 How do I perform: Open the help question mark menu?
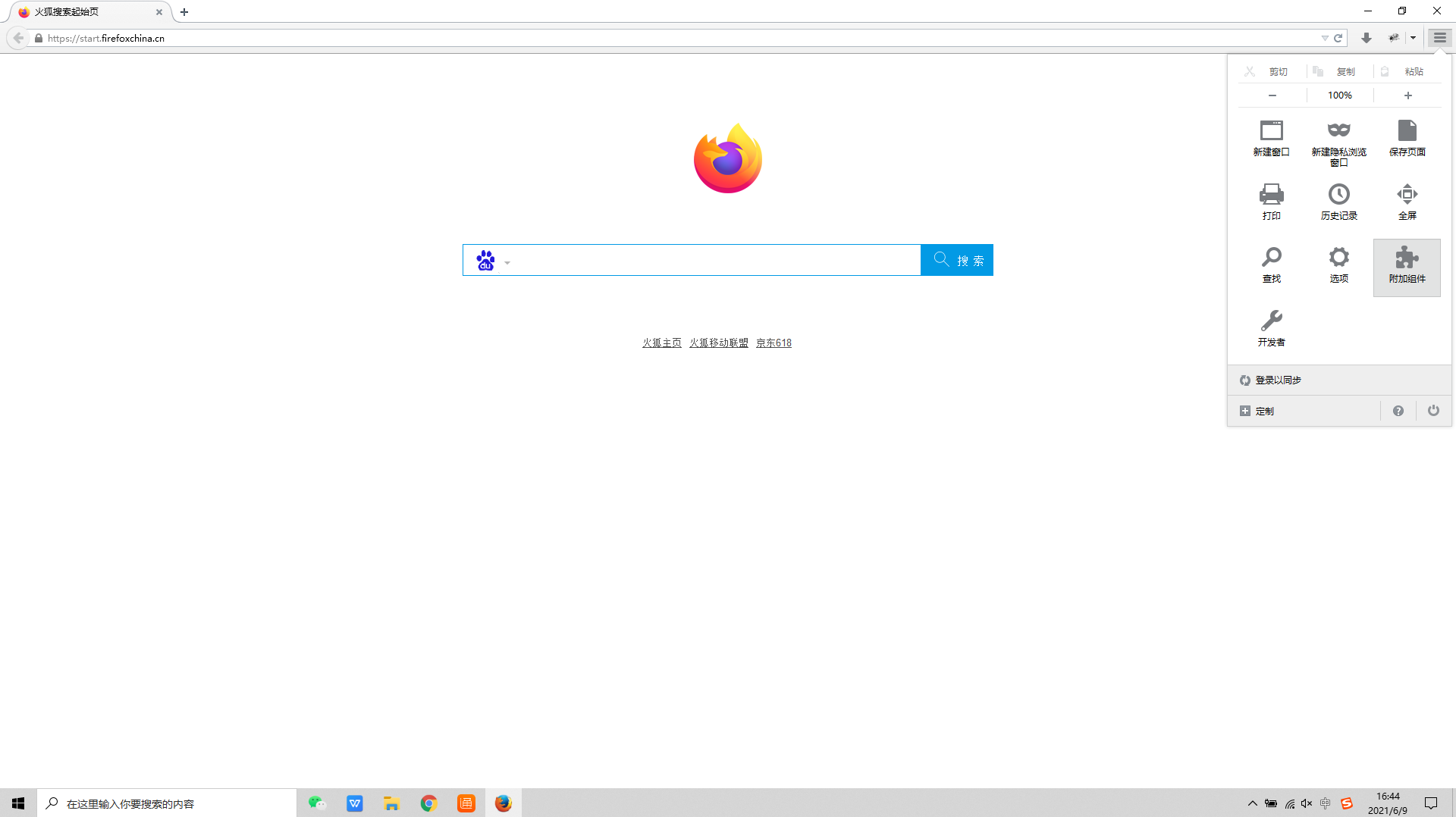(x=1398, y=411)
